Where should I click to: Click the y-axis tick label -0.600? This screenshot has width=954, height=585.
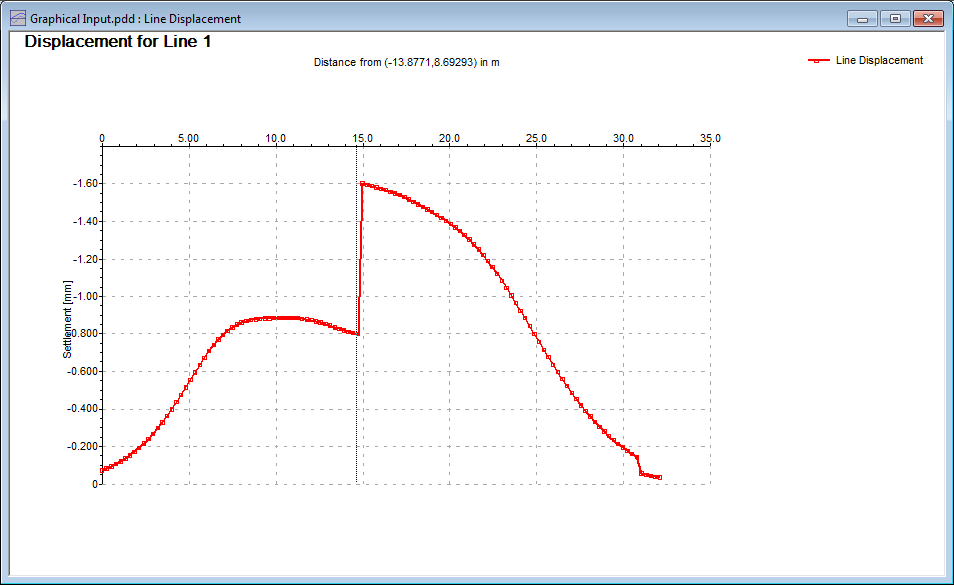[82, 372]
